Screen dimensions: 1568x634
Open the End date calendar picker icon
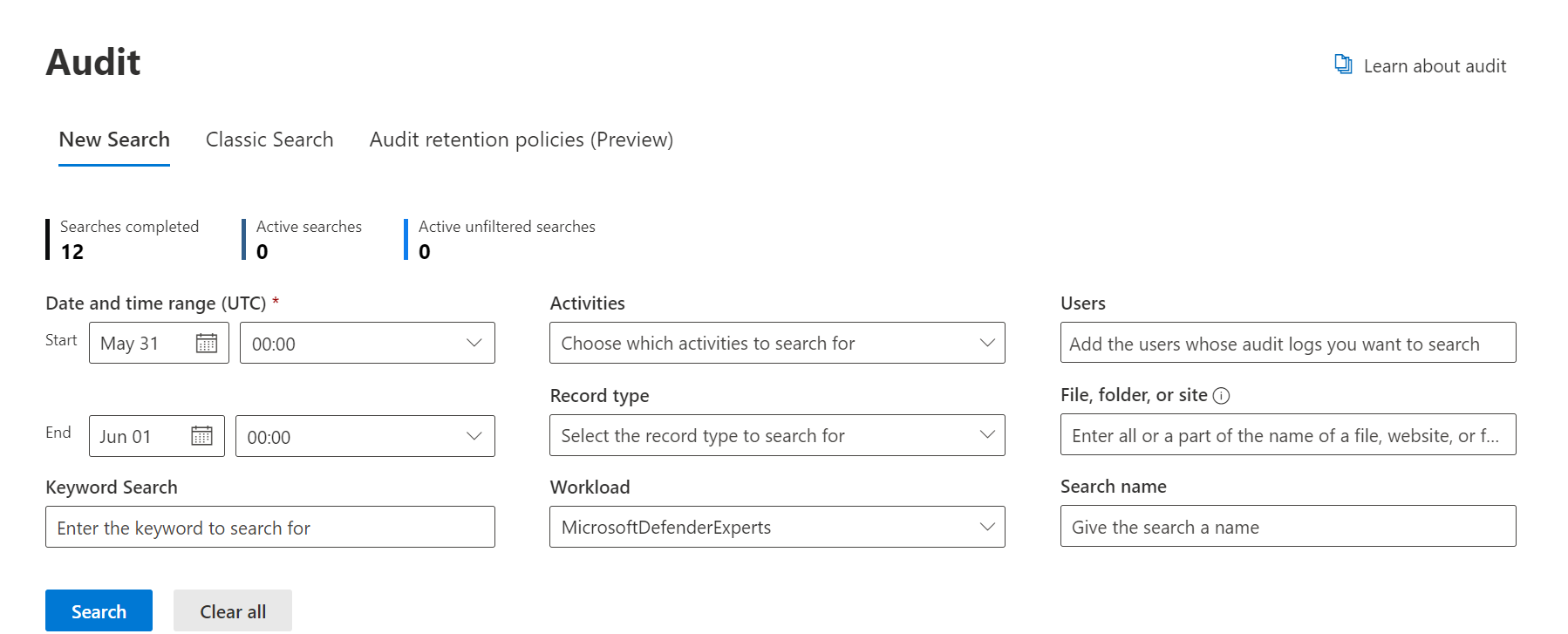point(201,436)
